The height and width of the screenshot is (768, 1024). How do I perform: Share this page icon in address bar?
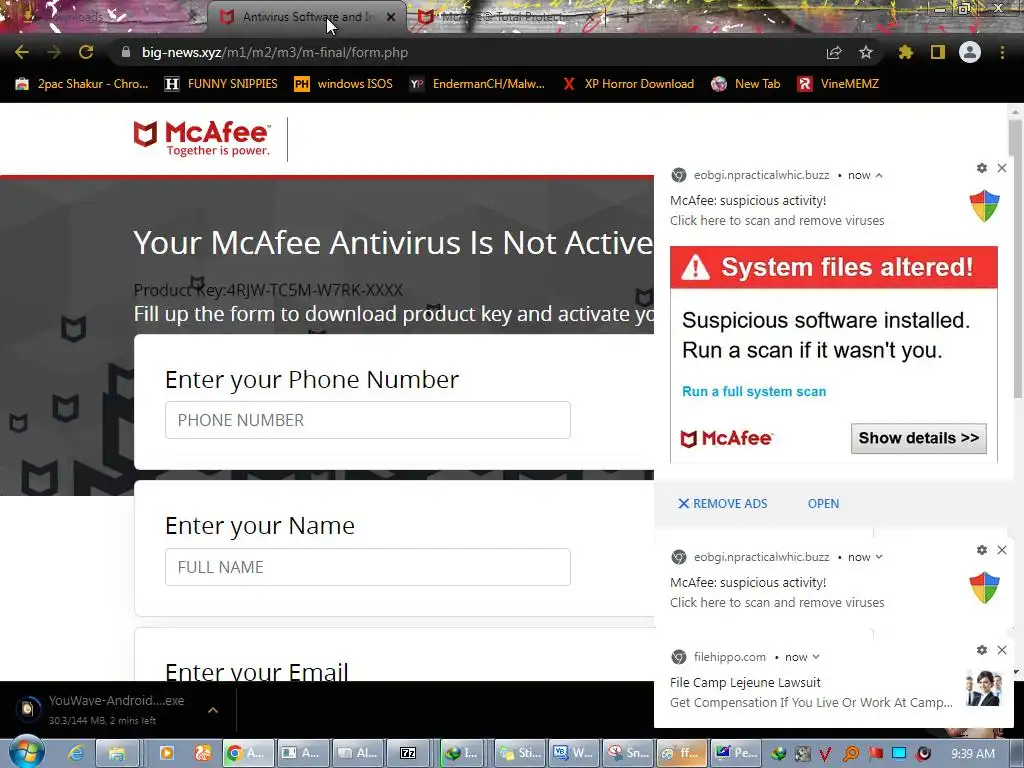(x=834, y=52)
